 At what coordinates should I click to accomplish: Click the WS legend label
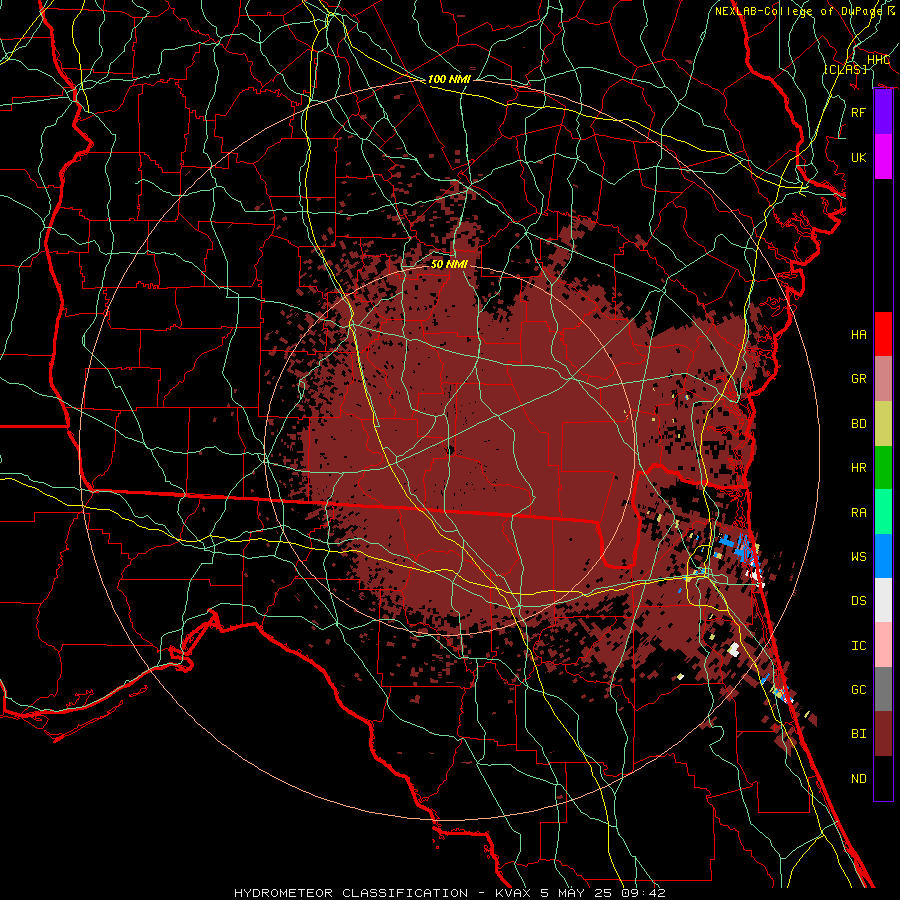point(859,557)
